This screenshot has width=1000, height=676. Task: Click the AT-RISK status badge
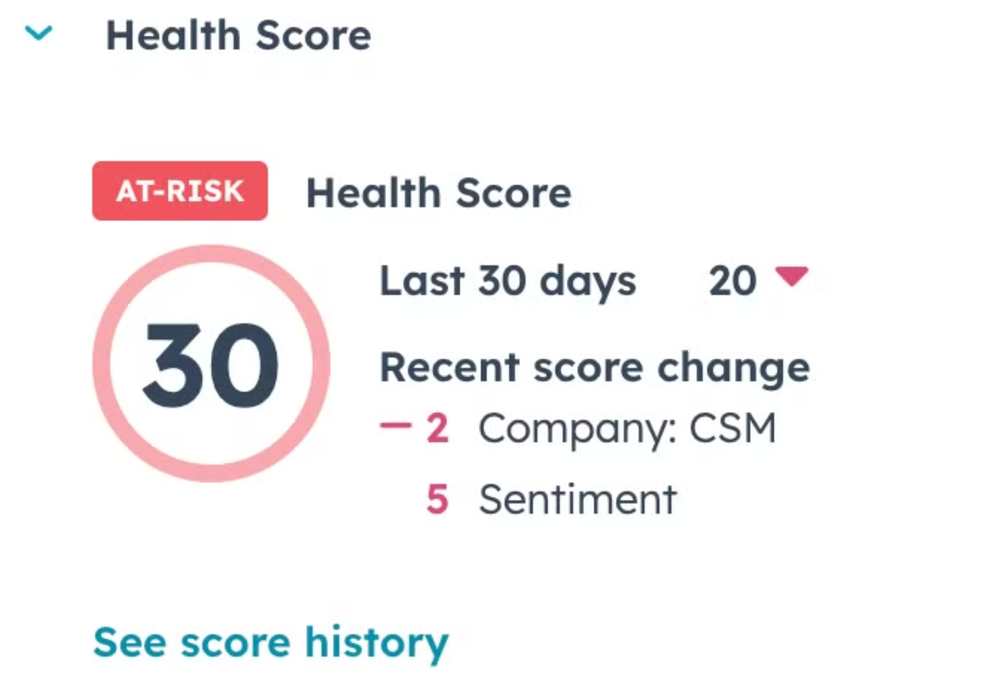[x=180, y=191]
